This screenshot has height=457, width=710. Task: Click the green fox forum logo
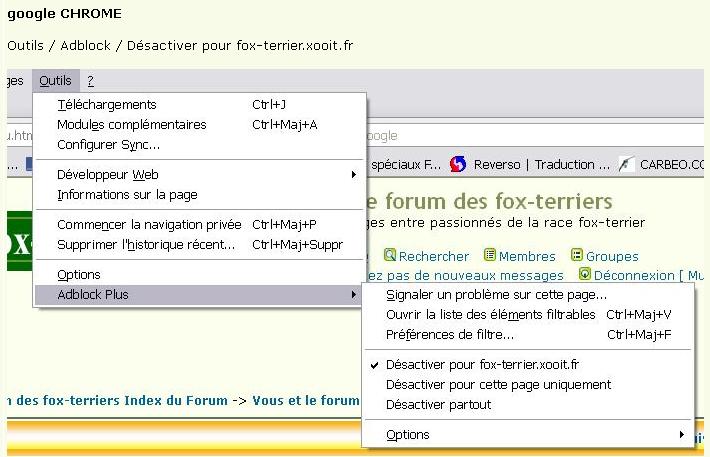point(19,241)
